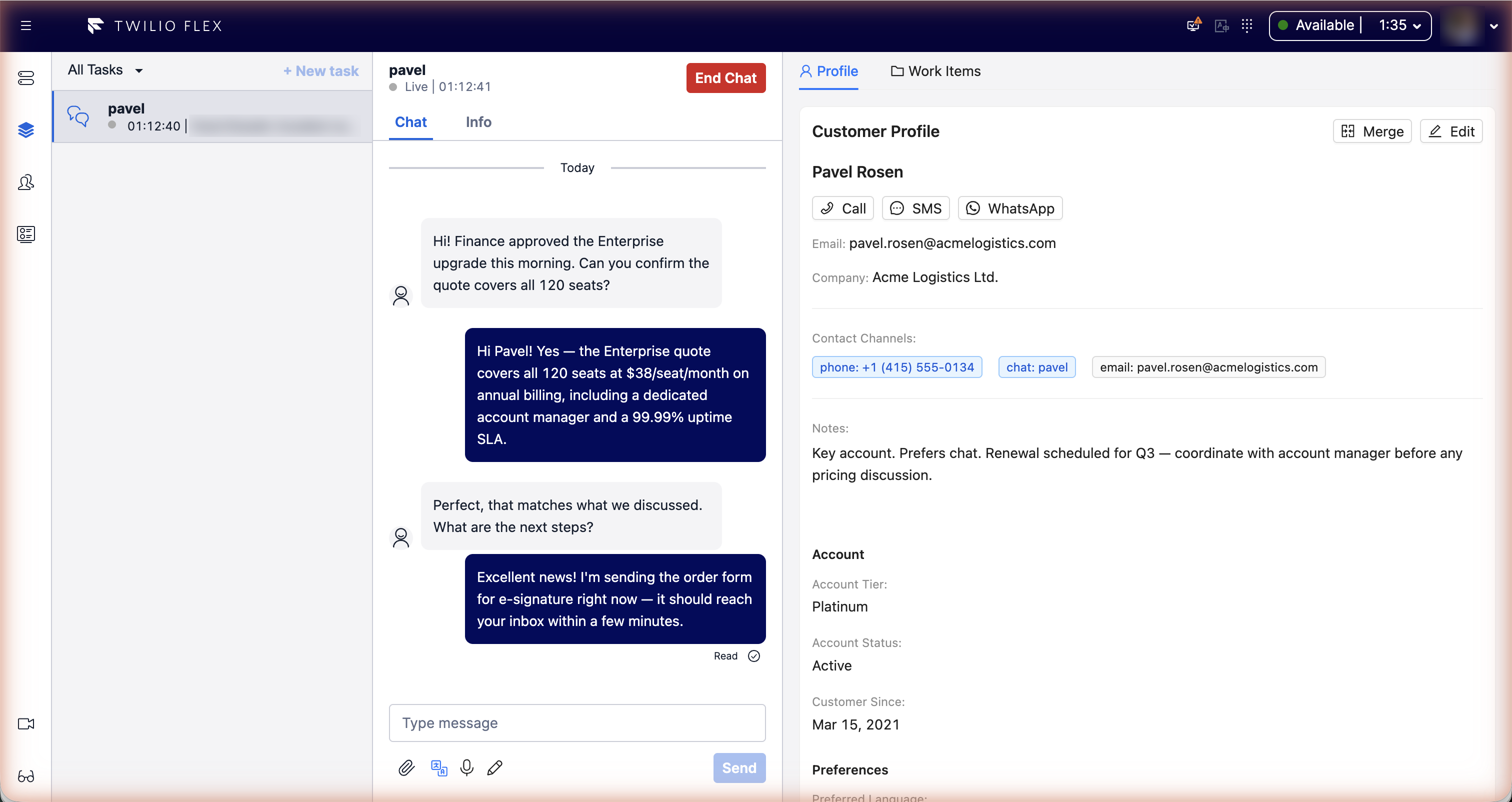Click the video camera sidebar icon
Image resolution: width=1512 pixels, height=802 pixels.
(x=26, y=723)
